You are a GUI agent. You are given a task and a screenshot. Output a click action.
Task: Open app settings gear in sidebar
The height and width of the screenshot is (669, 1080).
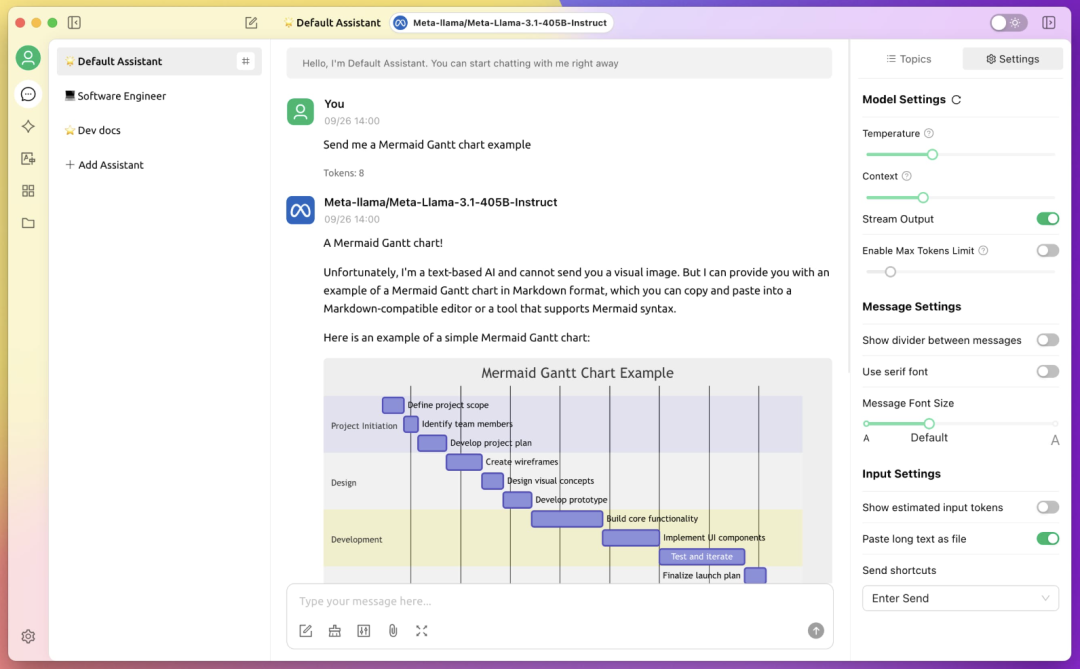point(28,636)
